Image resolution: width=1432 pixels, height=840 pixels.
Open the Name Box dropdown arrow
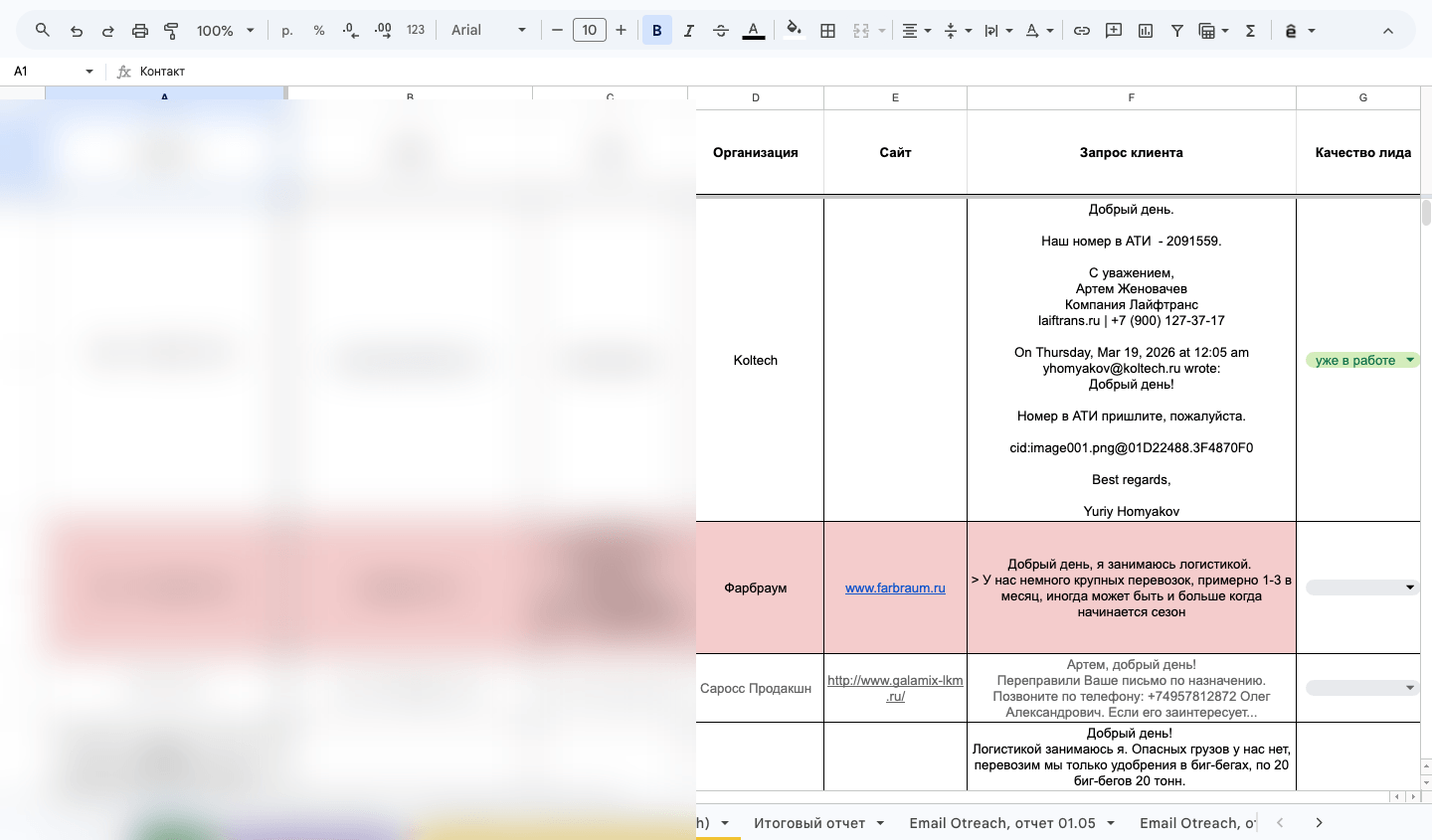[89, 72]
